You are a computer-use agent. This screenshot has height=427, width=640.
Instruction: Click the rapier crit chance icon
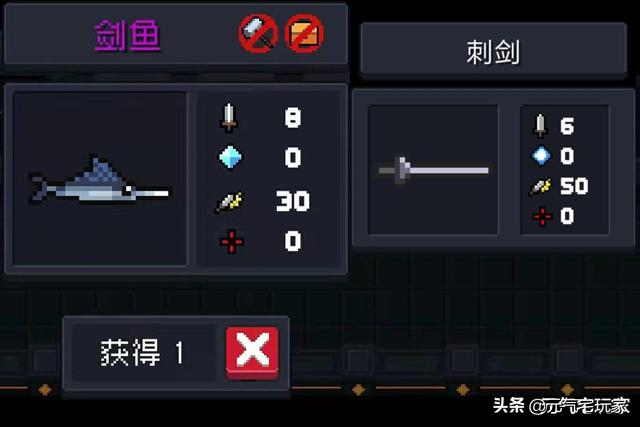(540, 187)
